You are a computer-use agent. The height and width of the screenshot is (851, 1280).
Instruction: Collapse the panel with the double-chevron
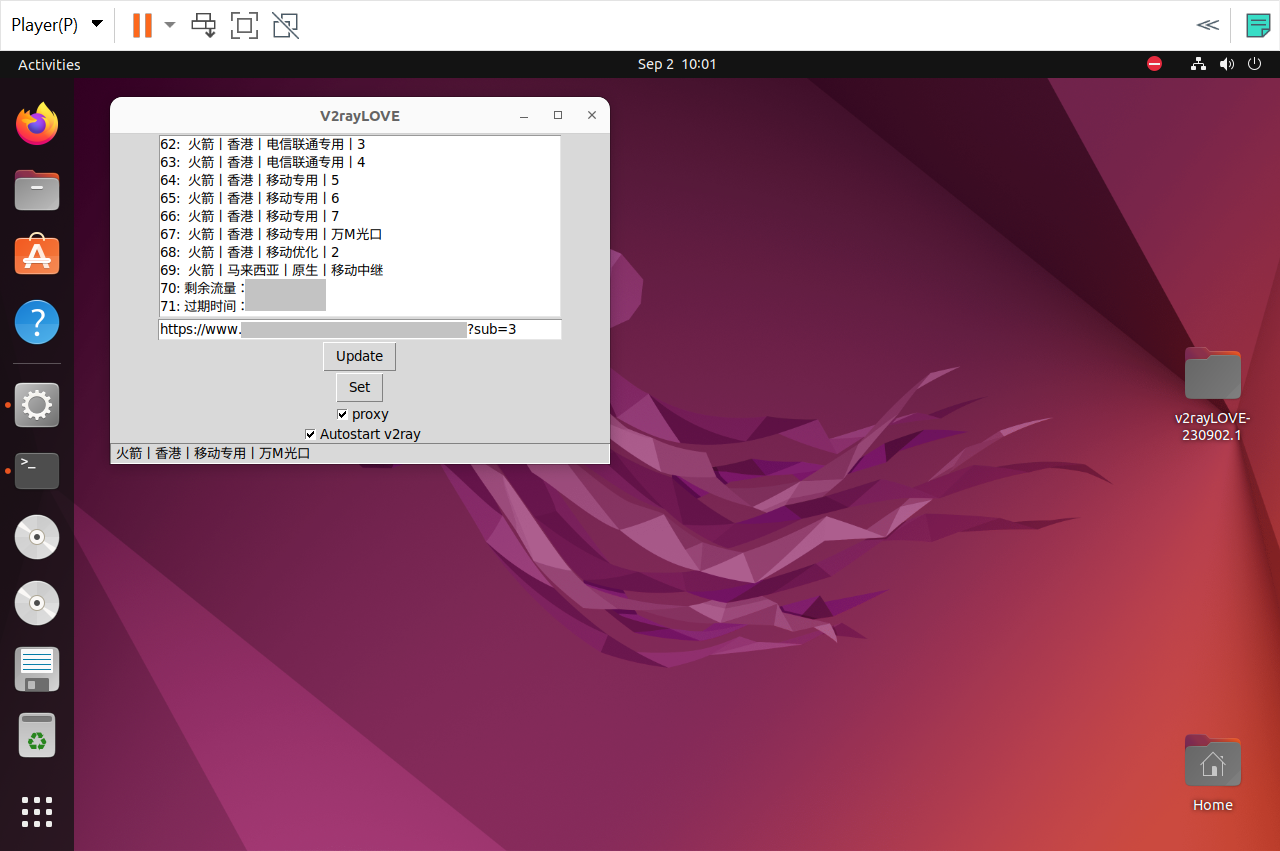tap(1207, 24)
